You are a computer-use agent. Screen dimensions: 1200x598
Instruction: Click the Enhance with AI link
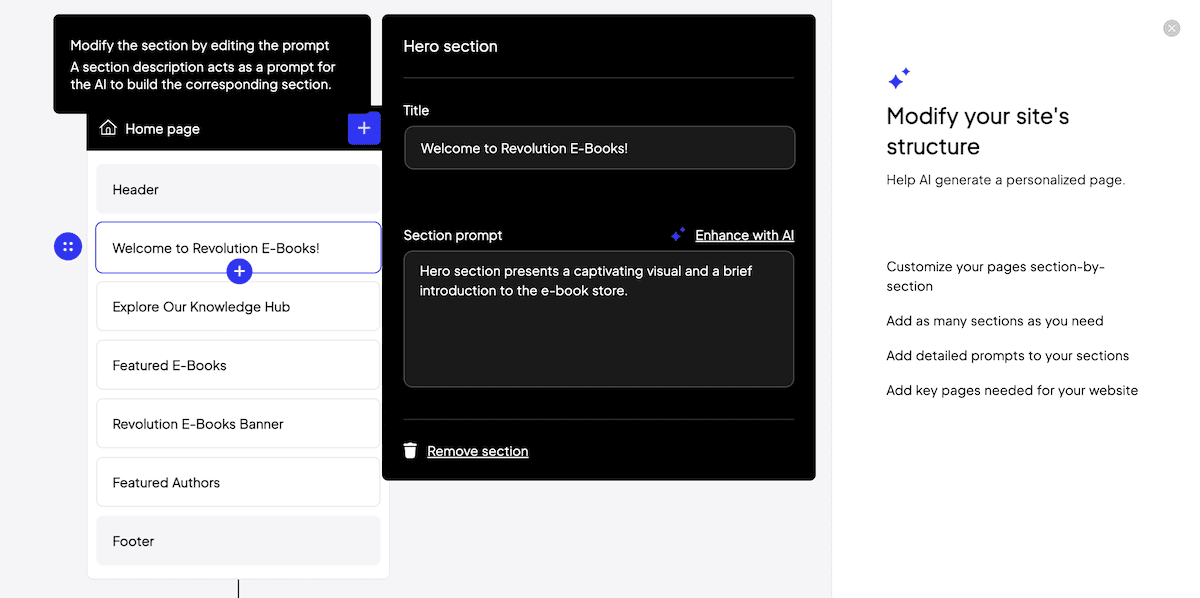(x=745, y=235)
